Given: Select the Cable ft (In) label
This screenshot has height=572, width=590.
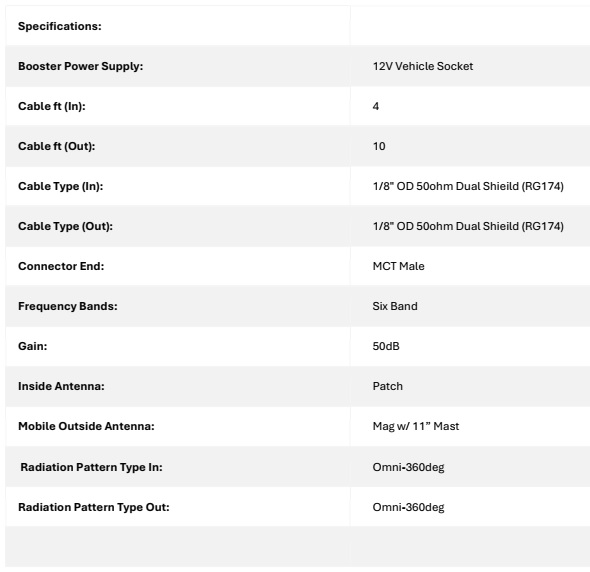Looking at the screenshot, I should point(52,106).
